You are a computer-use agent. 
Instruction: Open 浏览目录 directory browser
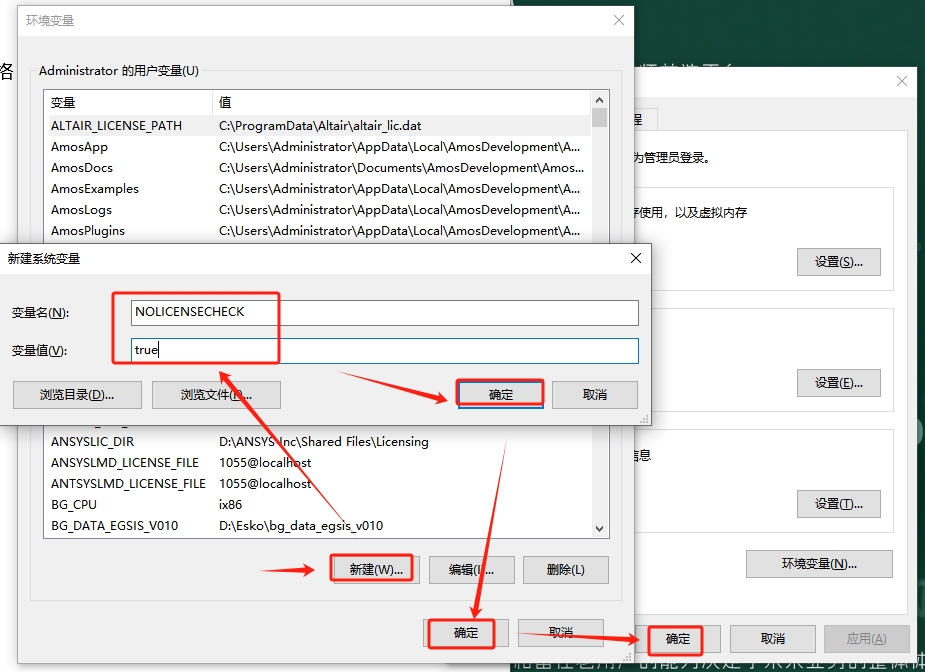tap(77, 394)
